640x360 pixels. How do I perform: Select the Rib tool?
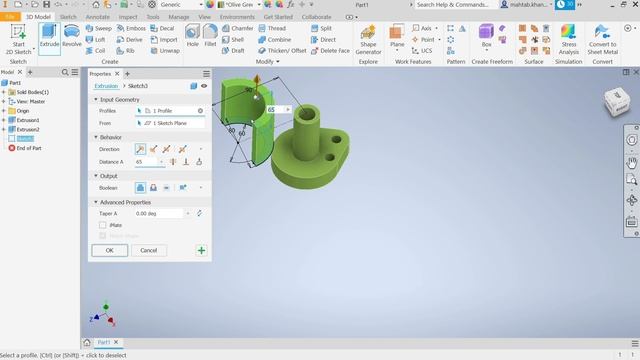pyautogui.click(x=125, y=51)
